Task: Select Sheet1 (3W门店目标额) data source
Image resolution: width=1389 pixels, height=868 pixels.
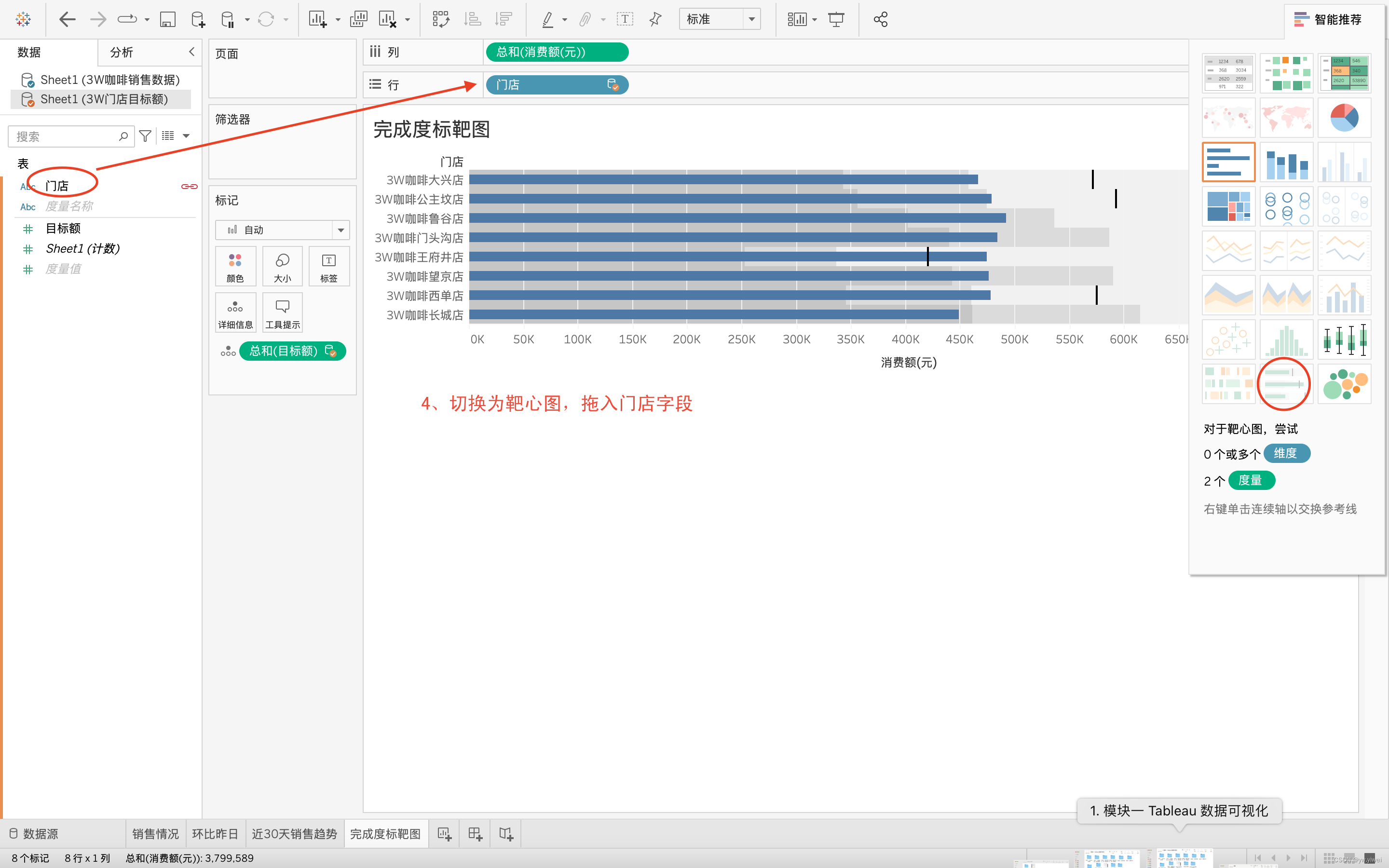Action: (x=100, y=99)
